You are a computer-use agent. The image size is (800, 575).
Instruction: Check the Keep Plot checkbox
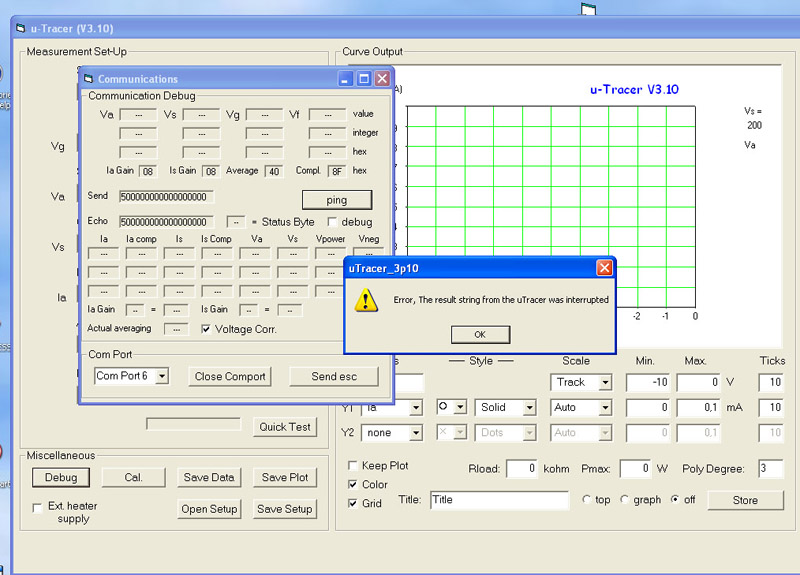[352, 466]
